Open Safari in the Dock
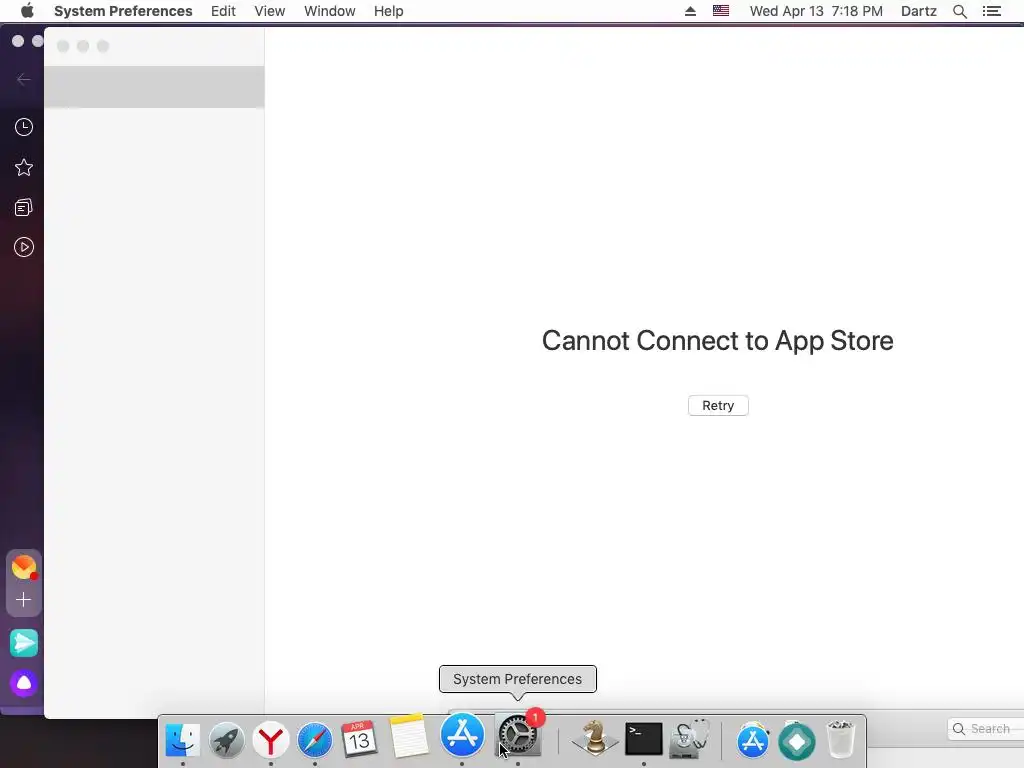Viewport: 1024px width, 768px height. coord(315,741)
